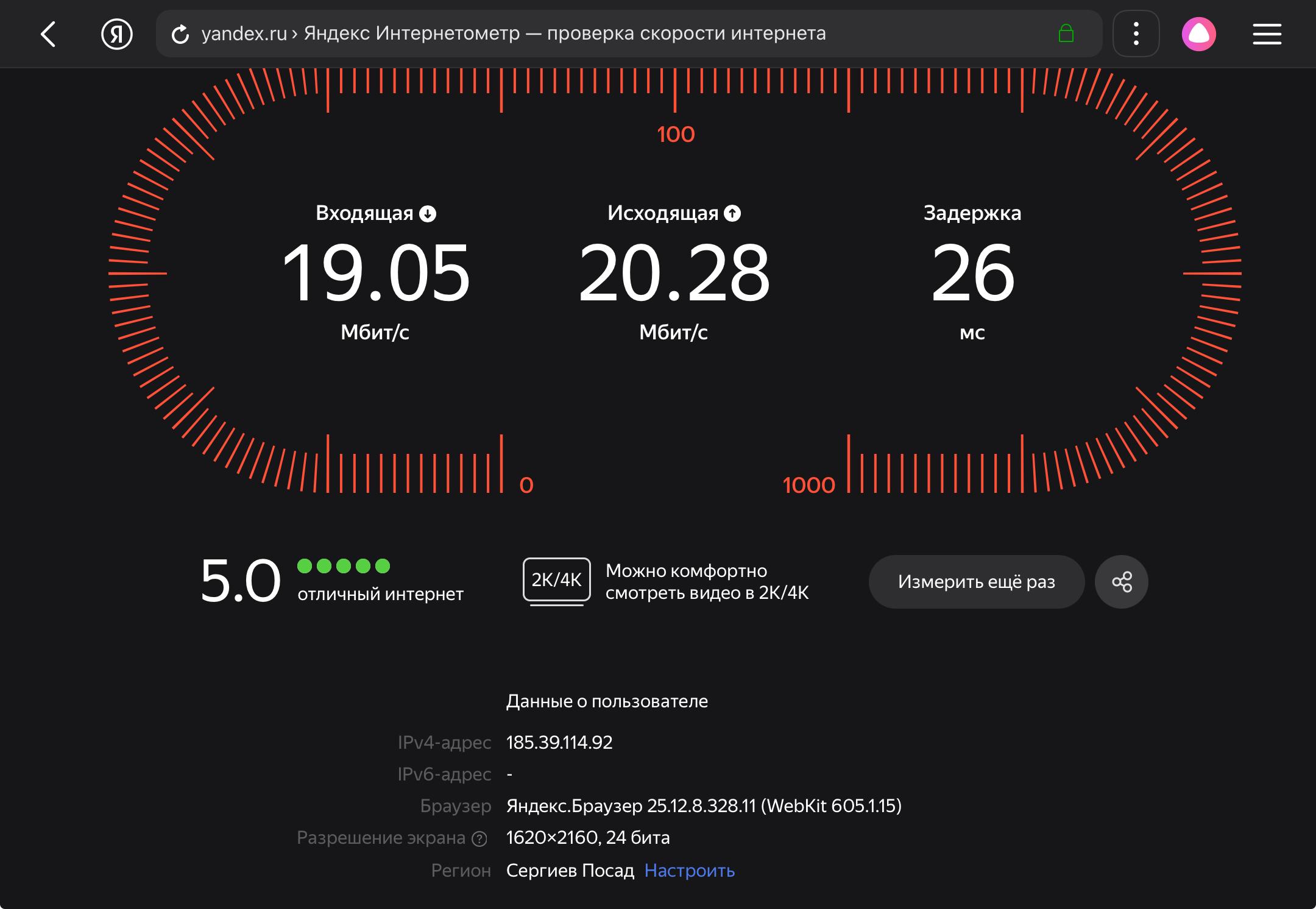The height and width of the screenshot is (909, 1316).
Task: Select the IPv4 address 185.39.114.92
Action: pyautogui.click(x=559, y=742)
